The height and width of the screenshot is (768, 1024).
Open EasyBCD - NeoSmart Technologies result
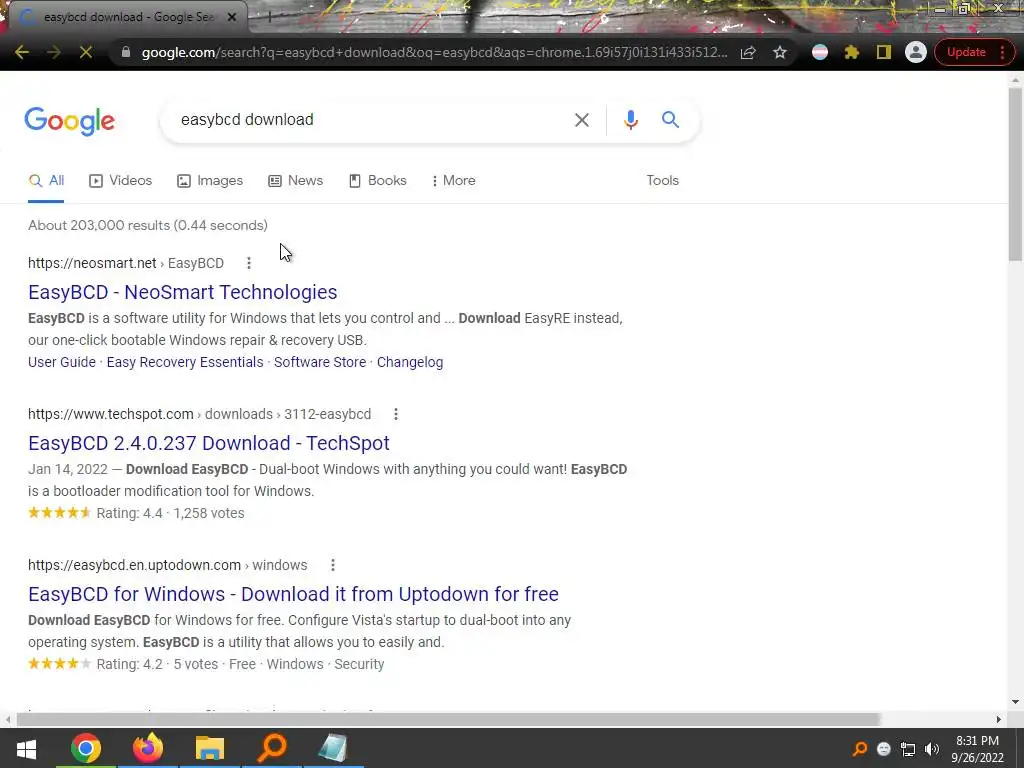(183, 292)
